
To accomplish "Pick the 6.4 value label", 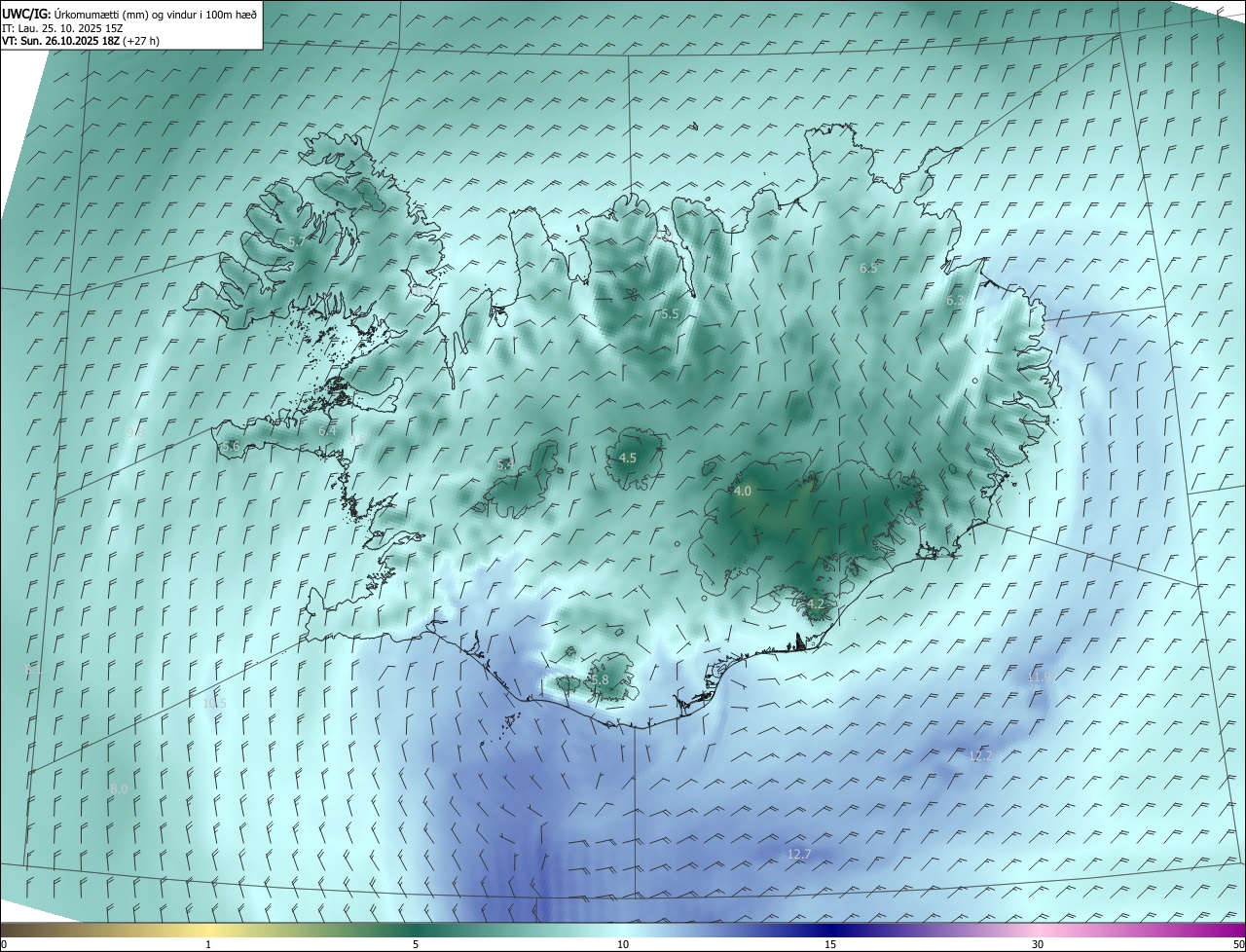I will (327, 430).
